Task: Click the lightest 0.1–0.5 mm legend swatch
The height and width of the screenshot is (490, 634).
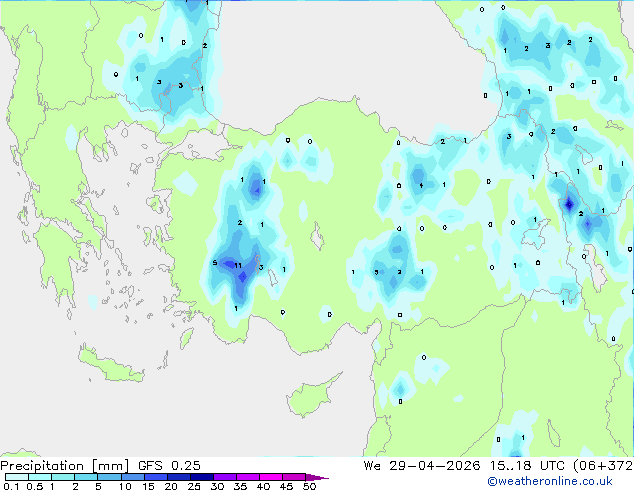Action: [x=17, y=477]
